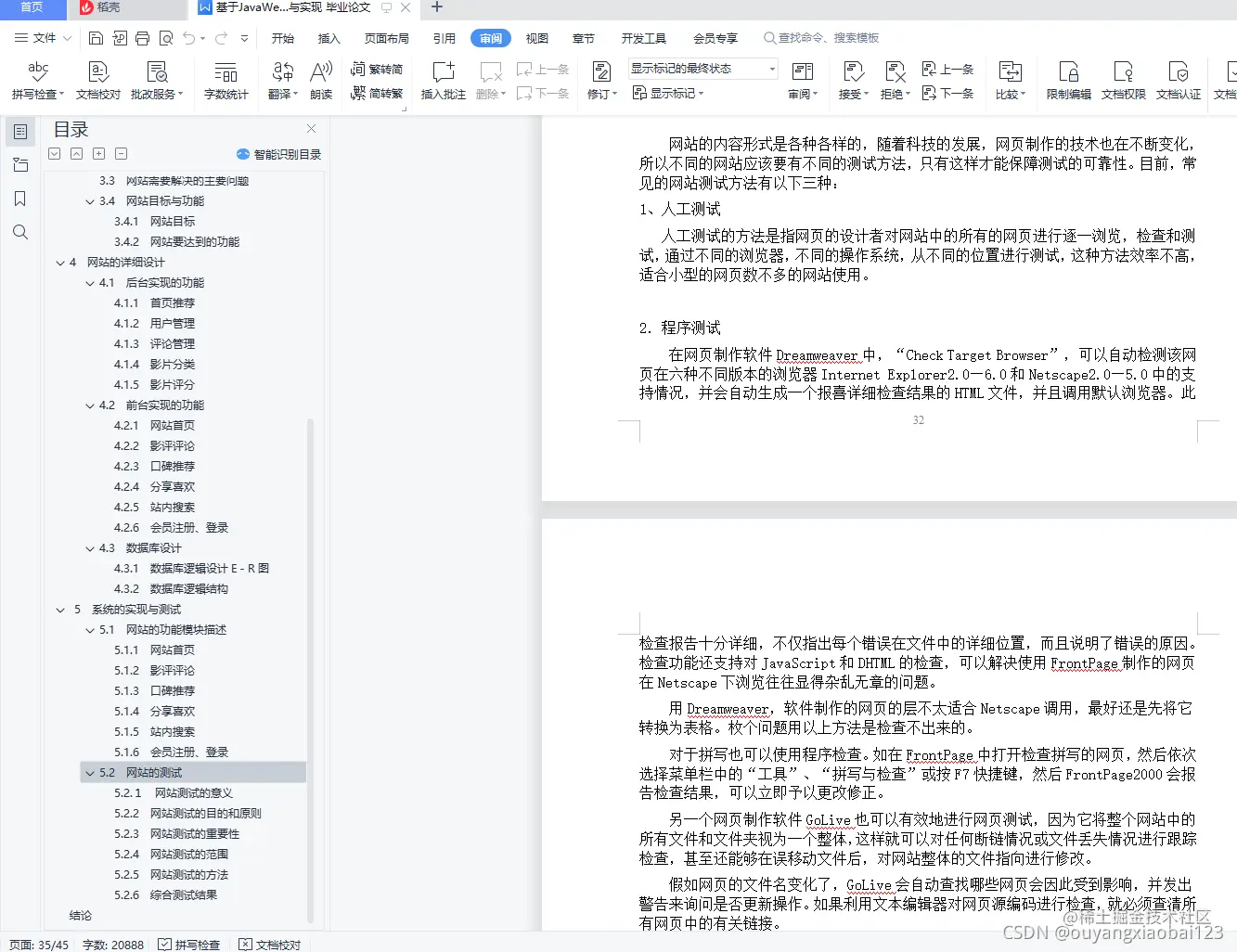This screenshot has height=952, width=1237.
Task: Switch to the 开发工具 ribbon tab
Action: (644, 38)
